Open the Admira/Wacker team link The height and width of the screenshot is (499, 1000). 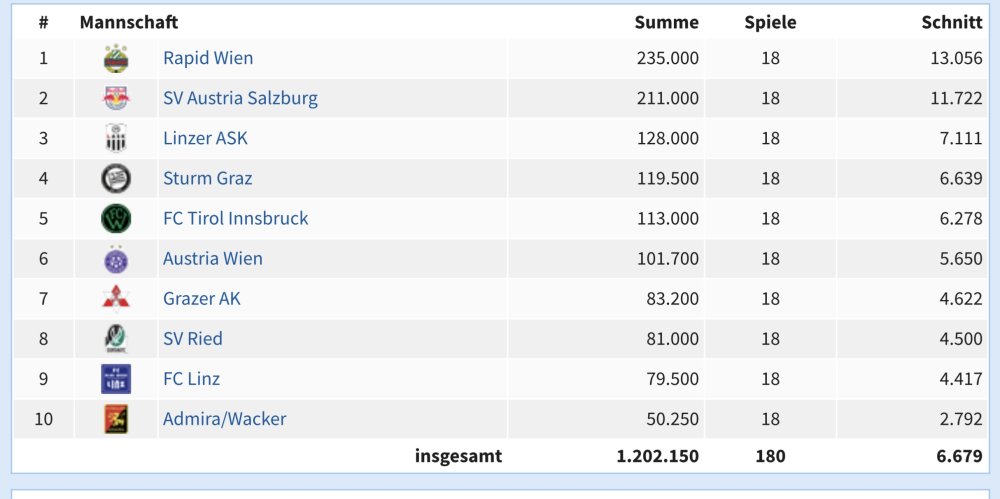(224, 418)
